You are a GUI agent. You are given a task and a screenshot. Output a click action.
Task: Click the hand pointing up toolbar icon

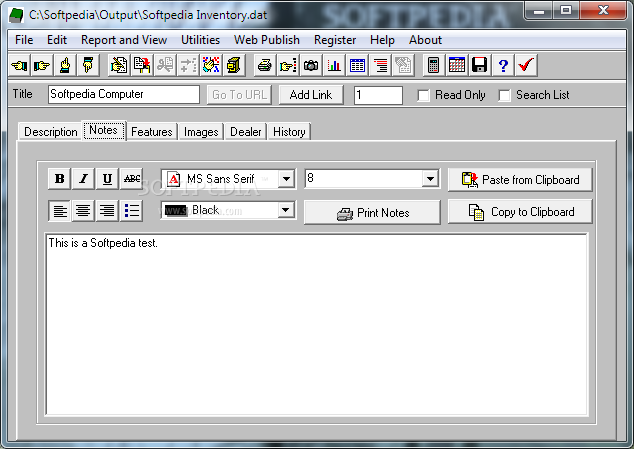(x=65, y=65)
